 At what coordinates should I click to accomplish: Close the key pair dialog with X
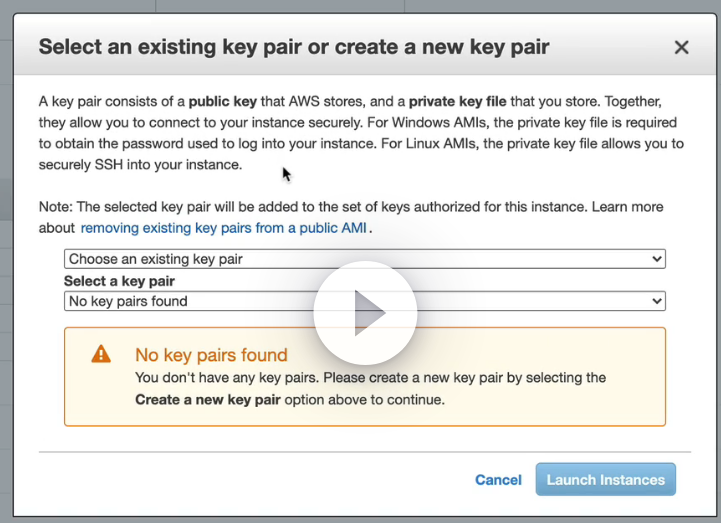pos(681,47)
